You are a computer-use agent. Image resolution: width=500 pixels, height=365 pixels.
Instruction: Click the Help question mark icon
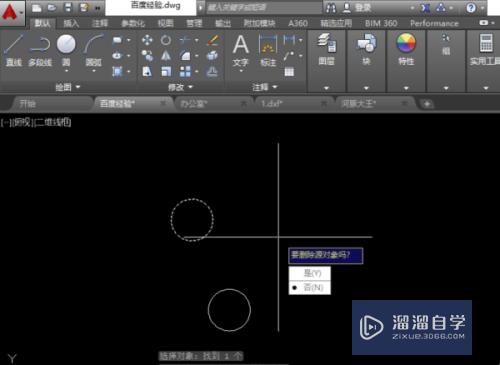tap(471, 8)
